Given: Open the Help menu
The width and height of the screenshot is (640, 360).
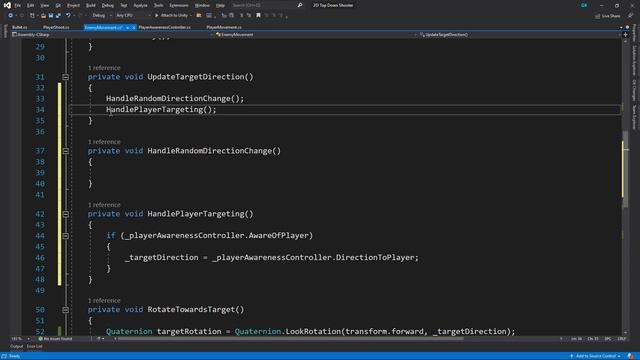Looking at the screenshot, I should tap(220, 5).
